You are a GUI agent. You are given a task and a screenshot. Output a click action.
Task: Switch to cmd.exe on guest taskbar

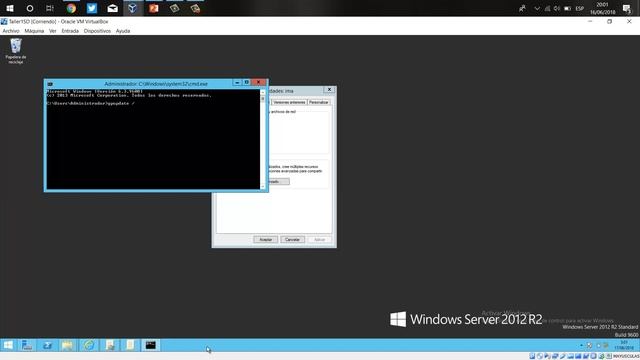point(151,345)
